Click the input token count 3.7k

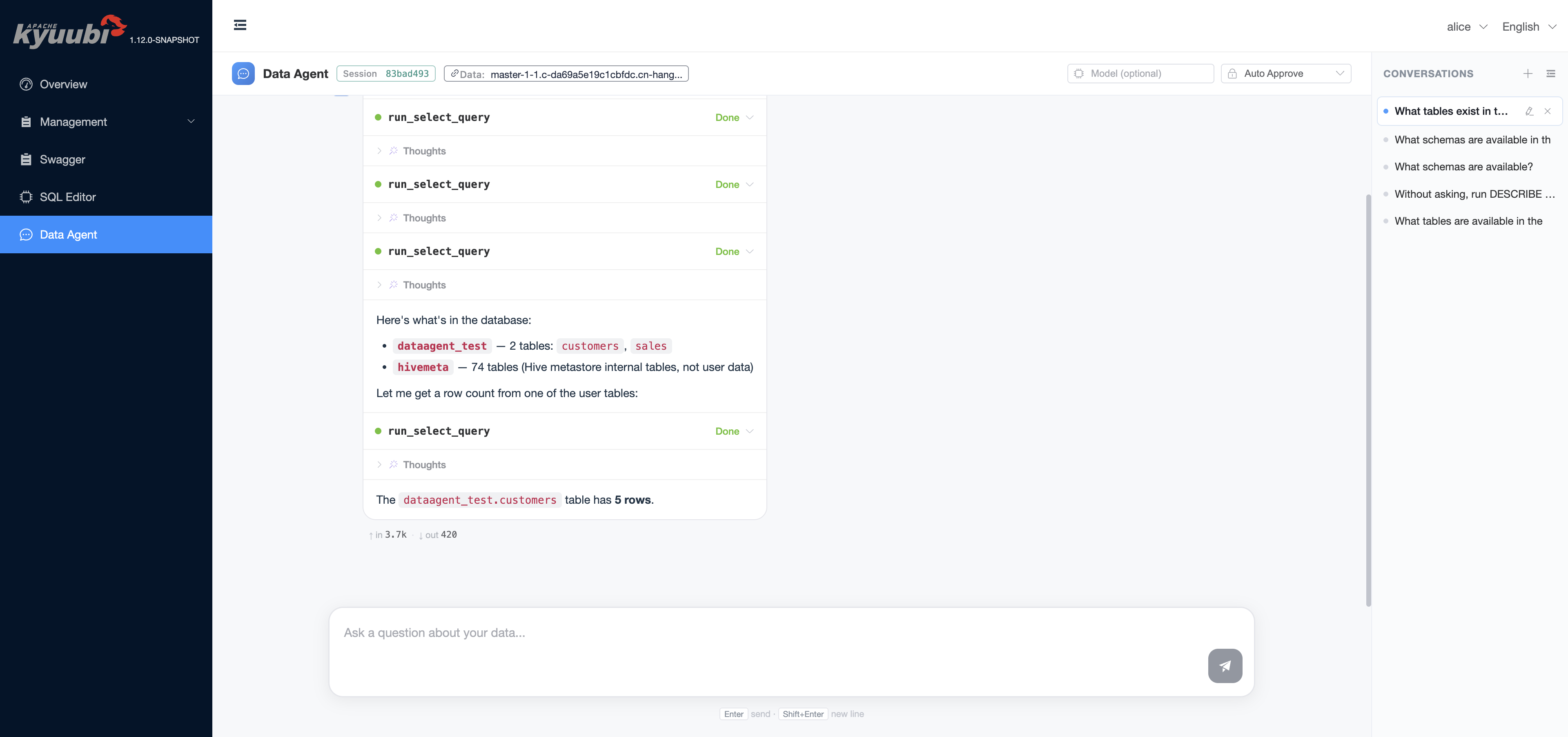(395, 535)
